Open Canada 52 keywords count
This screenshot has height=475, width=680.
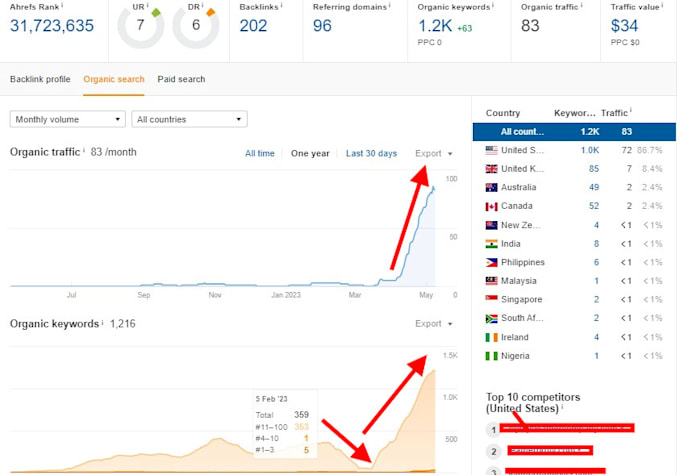[594, 206]
